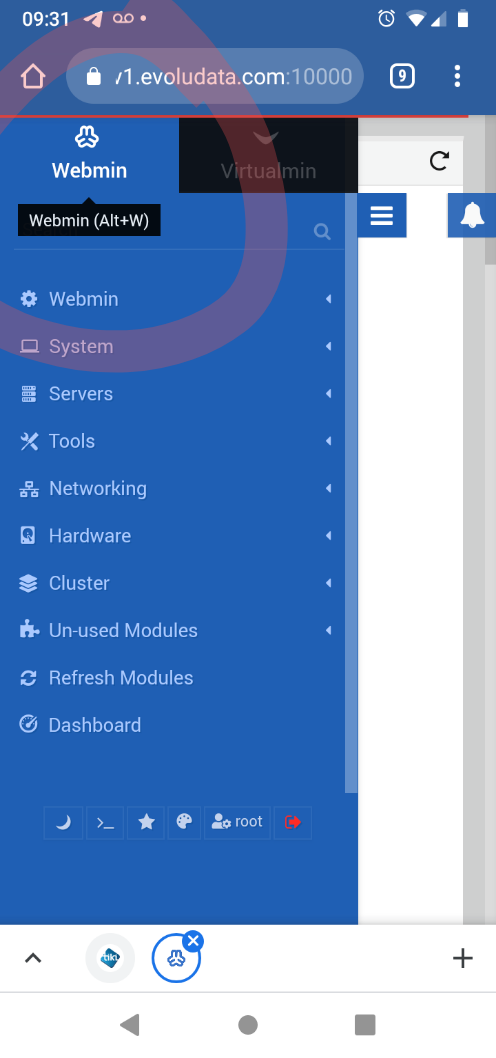Open theme configuration palette button
496x1058 pixels.
click(x=184, y=823)
